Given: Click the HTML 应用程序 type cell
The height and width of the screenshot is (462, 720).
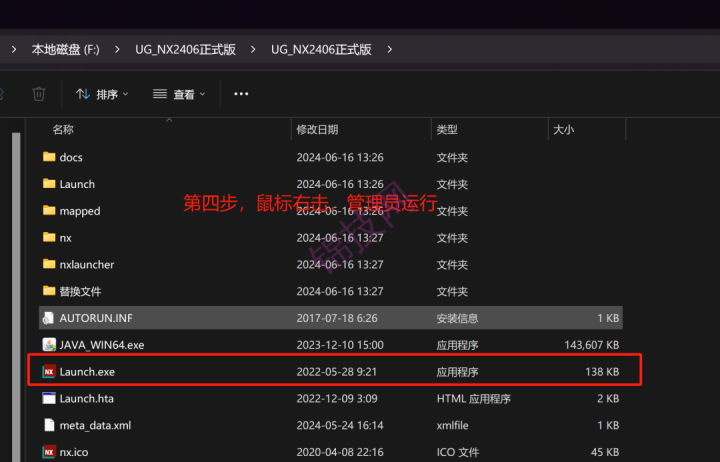Looking at the screenshot, I should pyautogui.click(x=473, y=399).
